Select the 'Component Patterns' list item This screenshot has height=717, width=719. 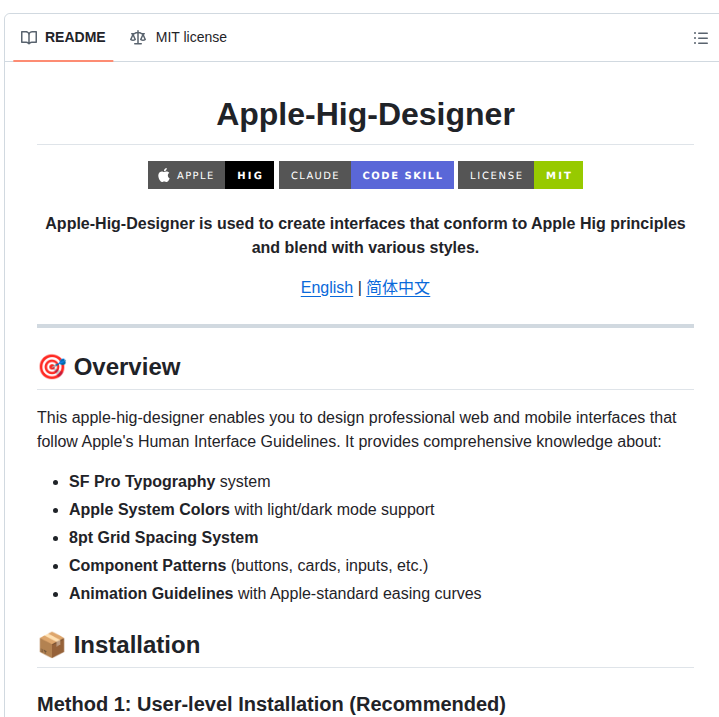point(249,565)
